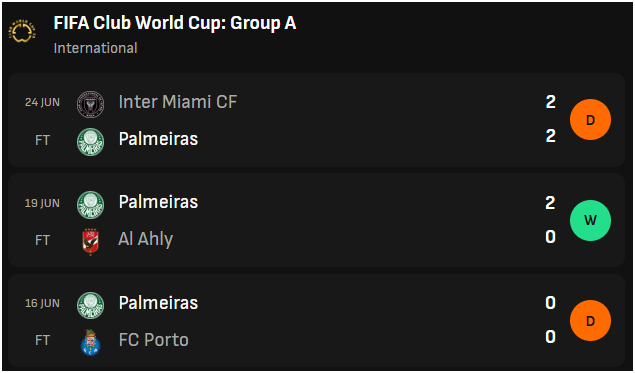Click FT status of the 19 JUN match

click(x=42, y=240)
